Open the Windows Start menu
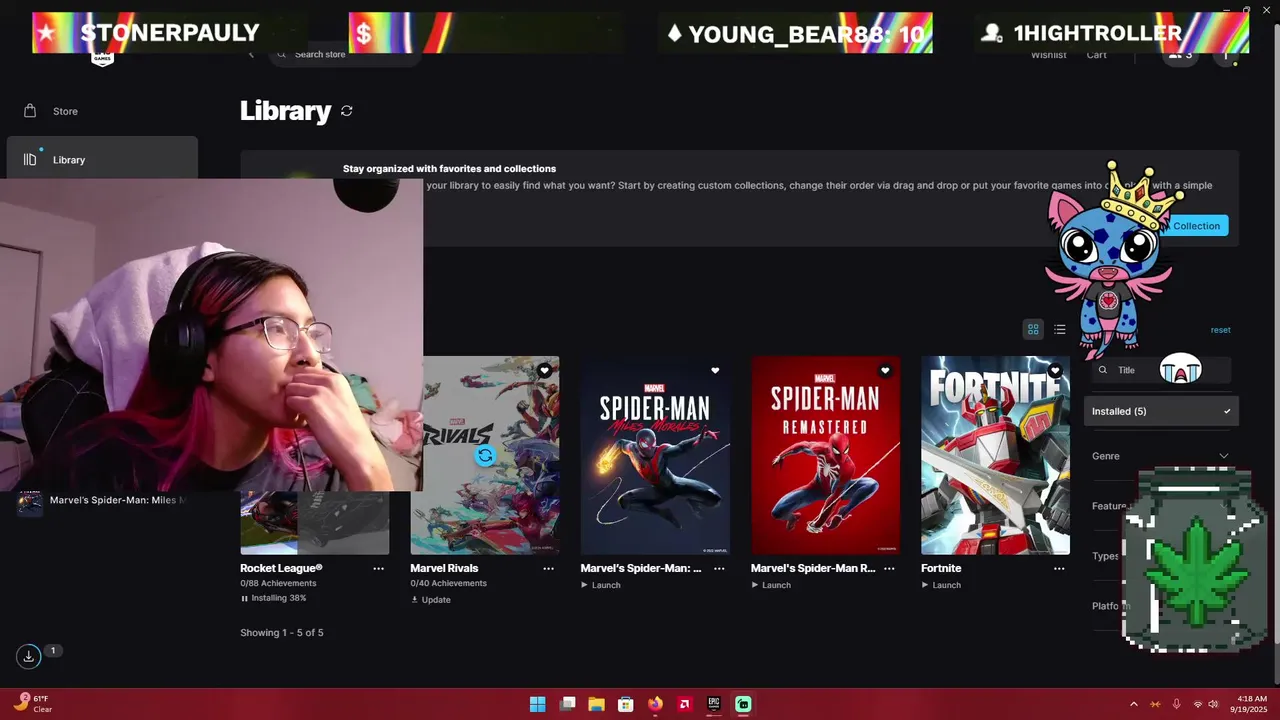This screenshot has height=720, width=1280. click(x=537, y=704)
